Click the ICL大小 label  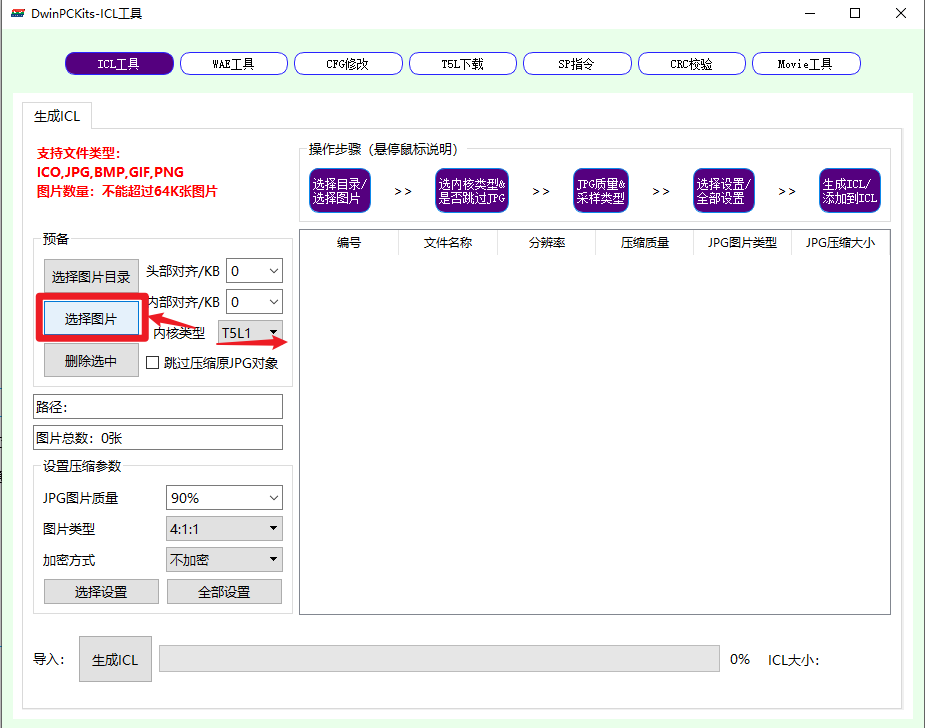tap(793, 660)
